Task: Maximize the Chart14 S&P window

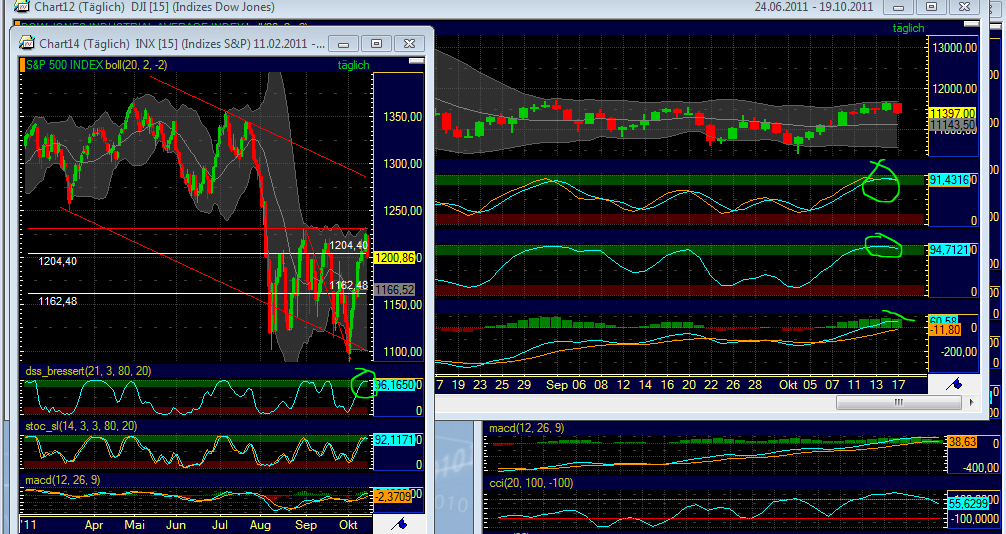Action: click(x=377, y=44)
